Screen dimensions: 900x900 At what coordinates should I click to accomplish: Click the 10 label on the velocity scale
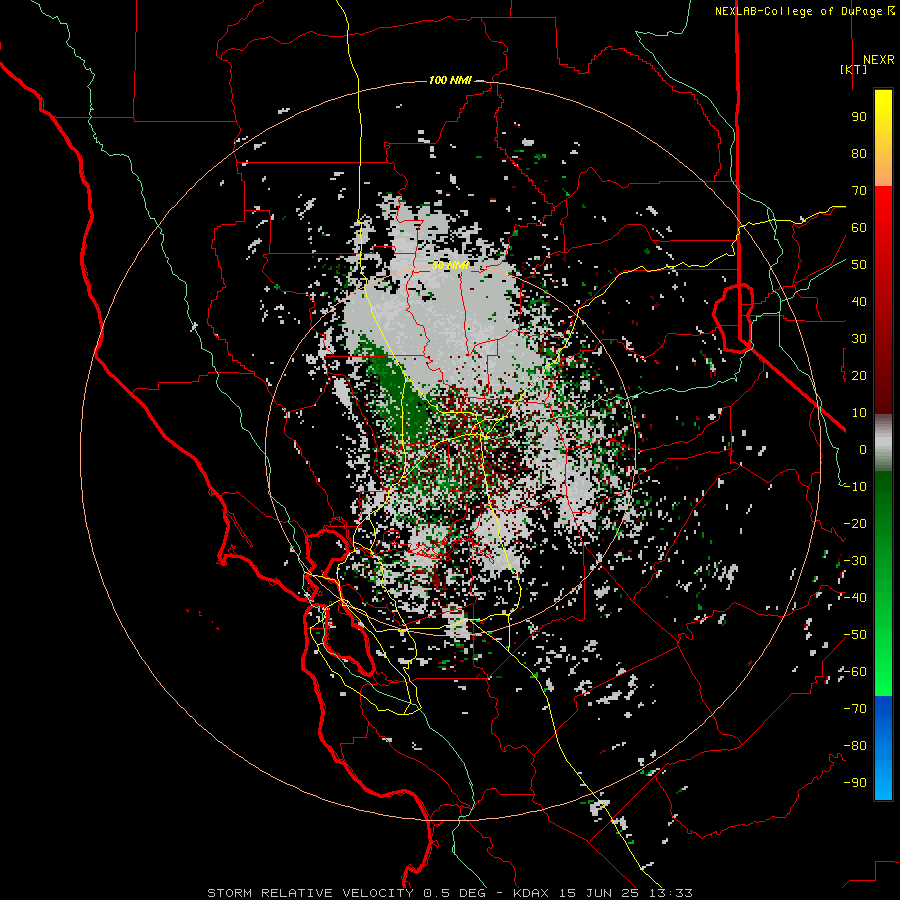point(859,413)
